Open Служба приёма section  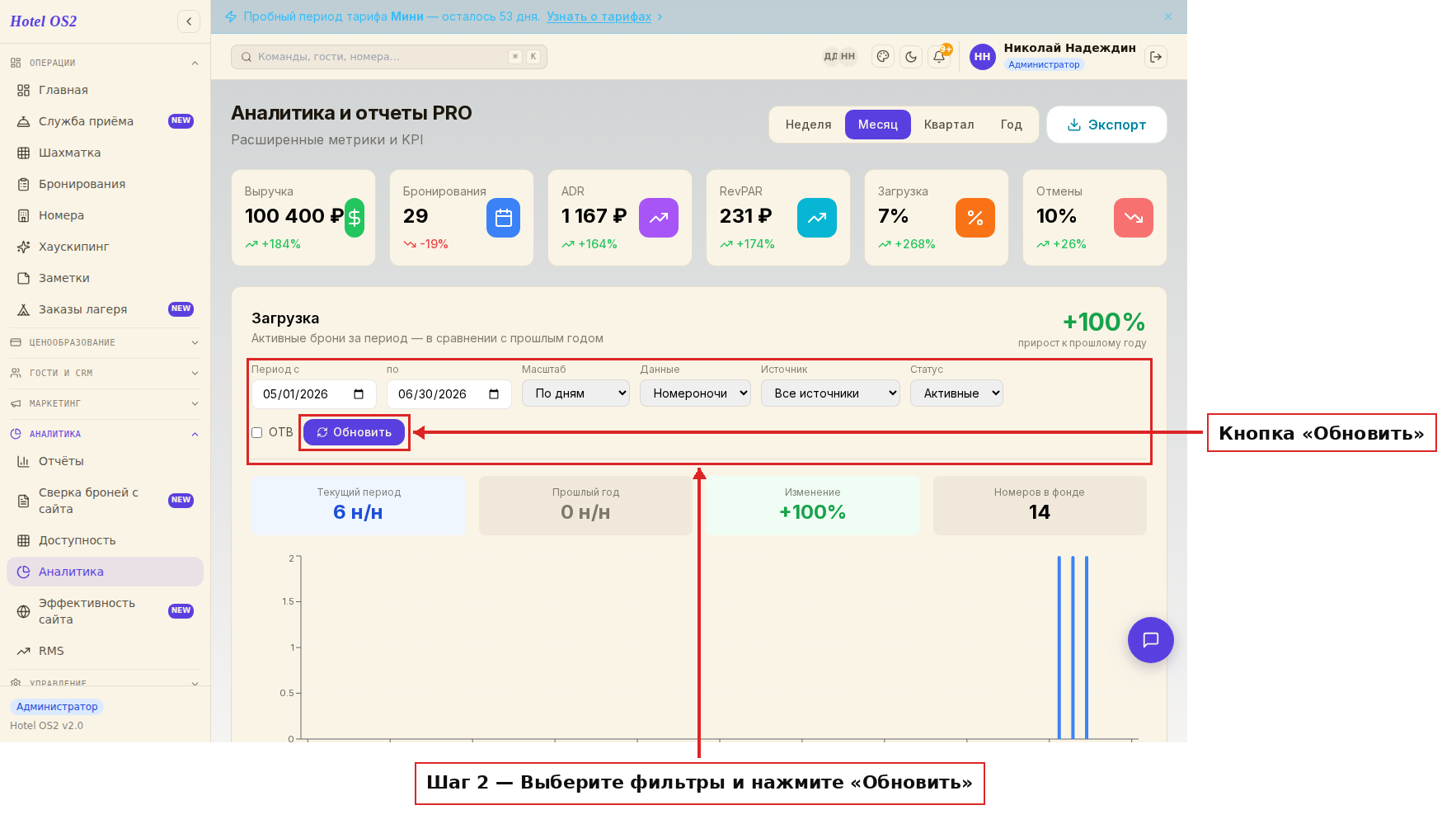[x=105, y=121]
